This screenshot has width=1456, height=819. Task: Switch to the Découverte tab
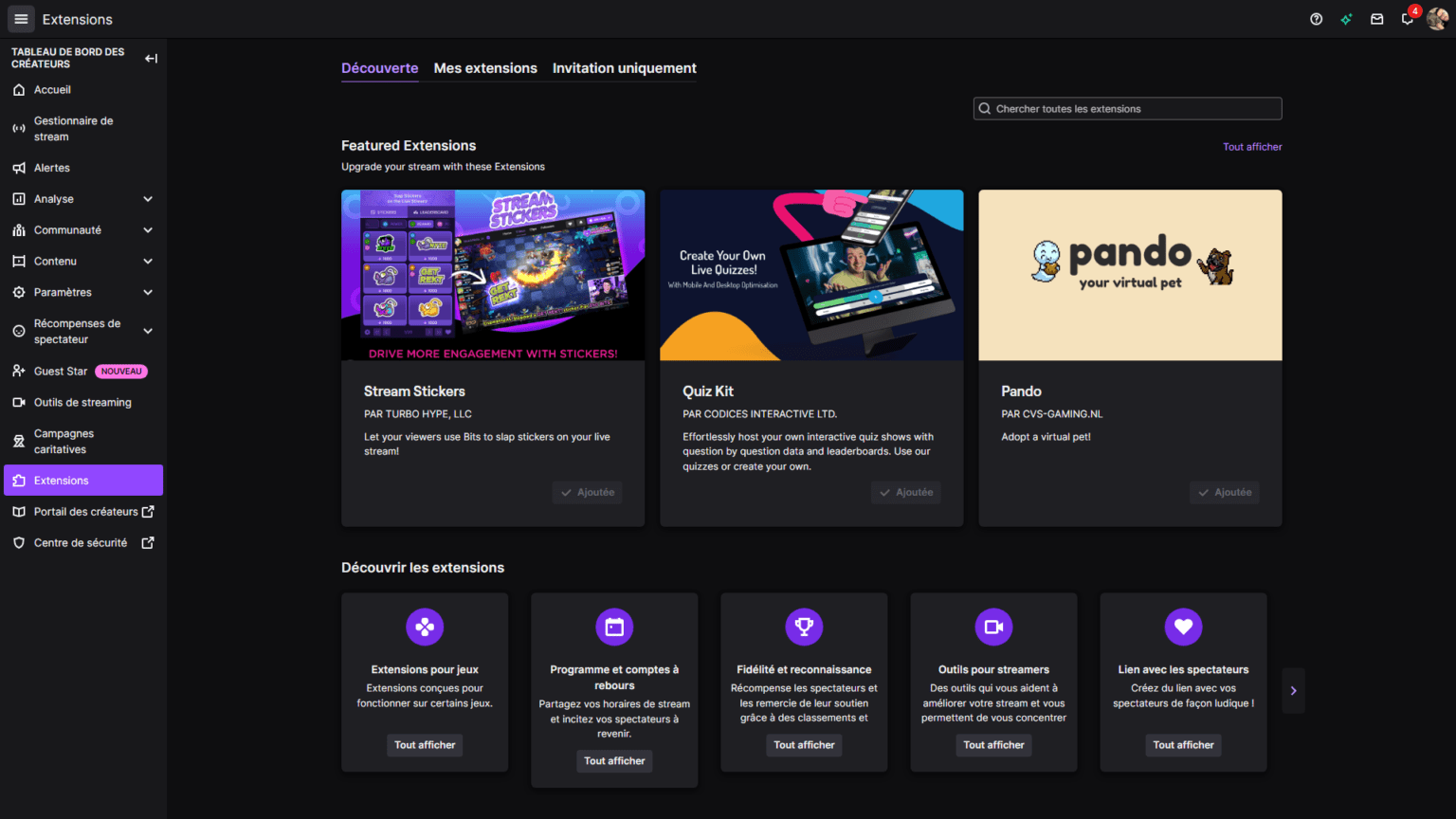click(x=379, y=68)
